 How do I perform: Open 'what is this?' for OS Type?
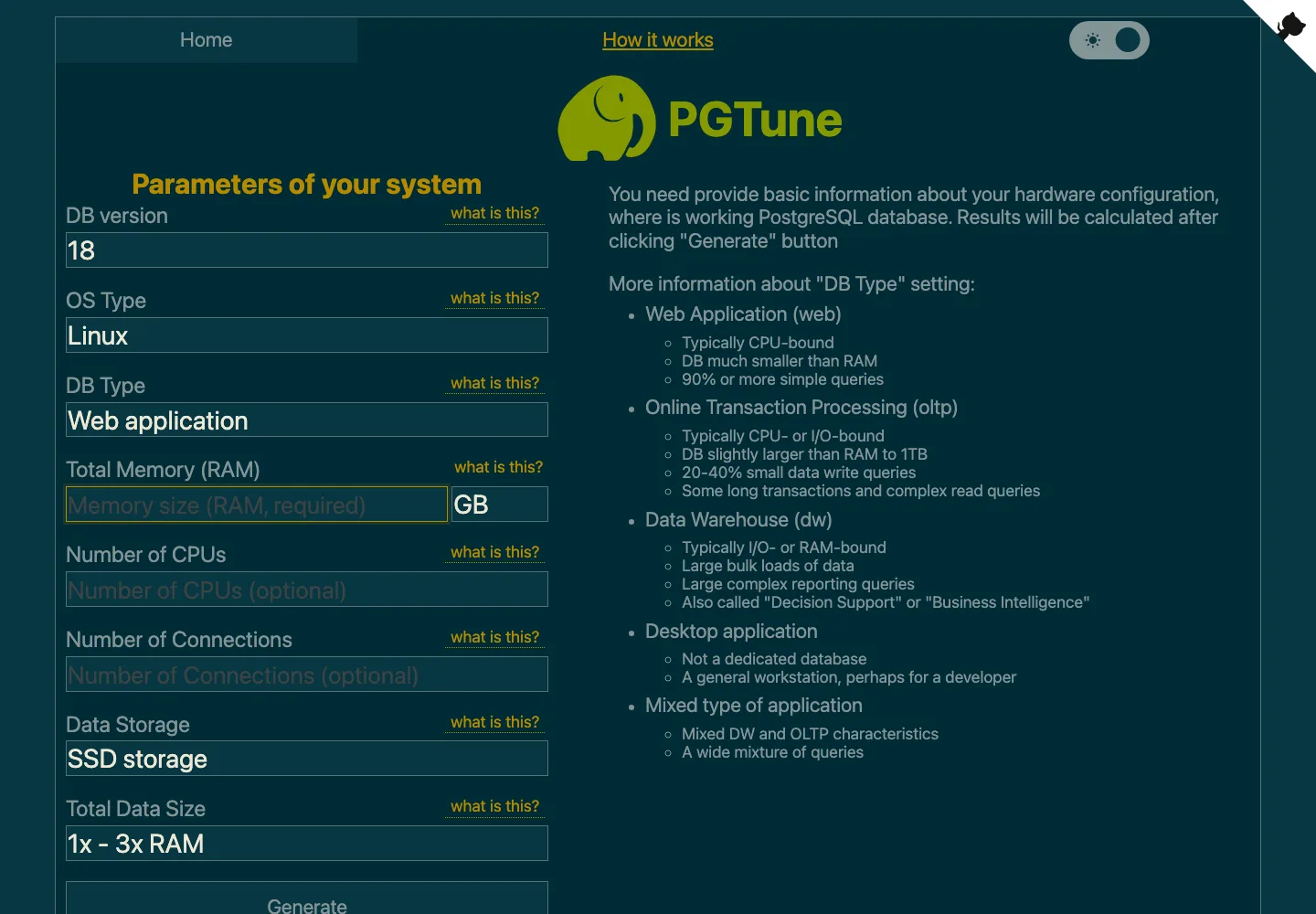click(495, 298)
